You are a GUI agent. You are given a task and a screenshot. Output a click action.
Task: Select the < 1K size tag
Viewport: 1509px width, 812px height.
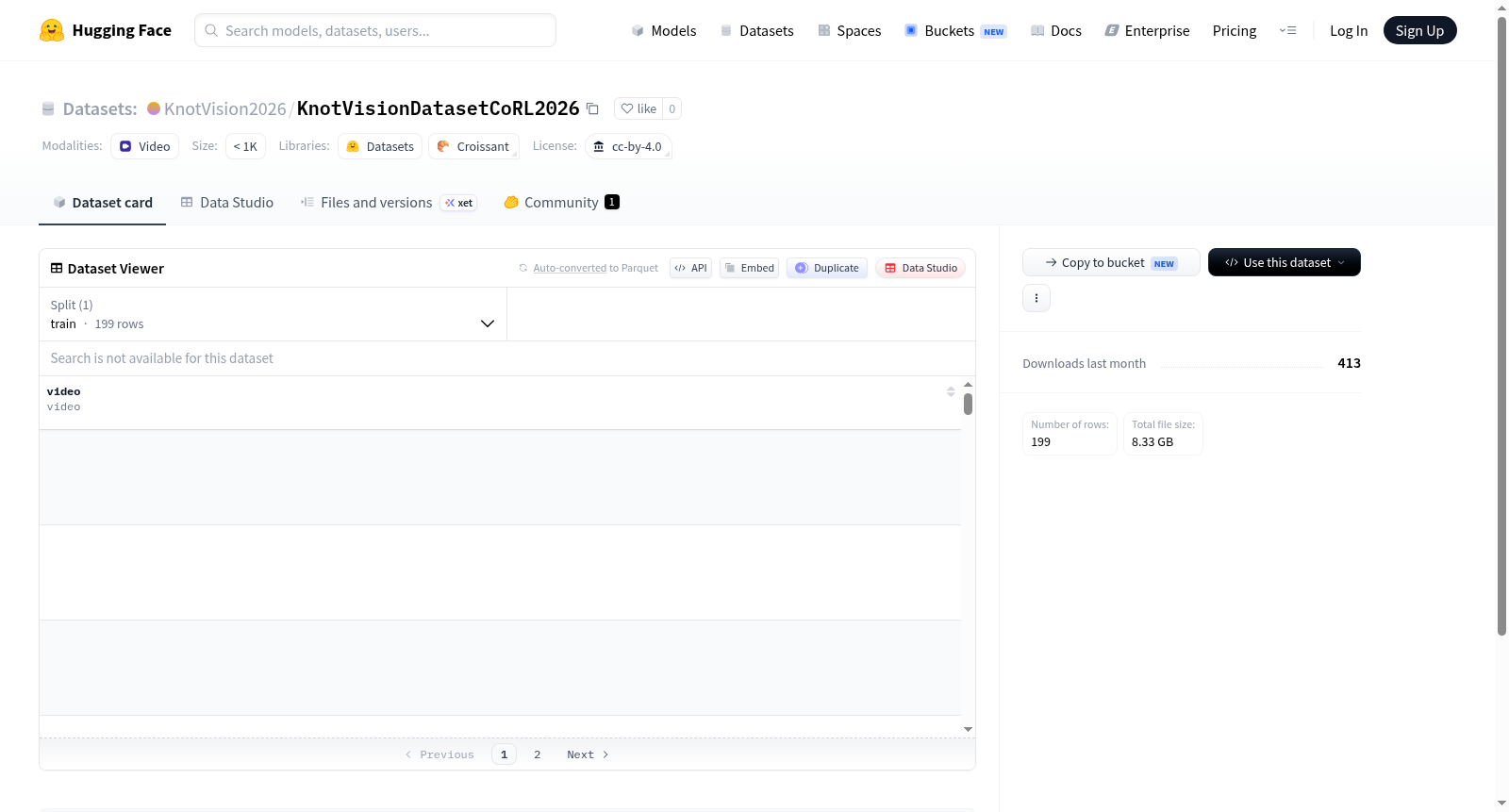245,146
